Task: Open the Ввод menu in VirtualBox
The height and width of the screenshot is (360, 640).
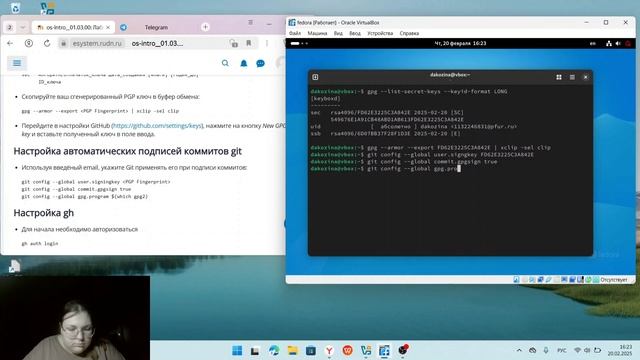Action: coord(355,33)
